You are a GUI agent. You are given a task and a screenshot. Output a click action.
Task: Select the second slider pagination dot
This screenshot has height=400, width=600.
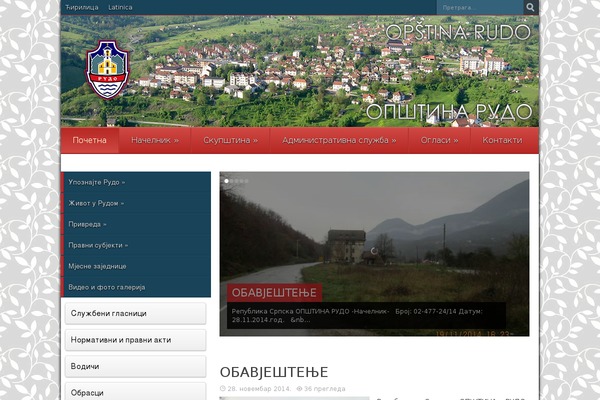tap(232, 181)
